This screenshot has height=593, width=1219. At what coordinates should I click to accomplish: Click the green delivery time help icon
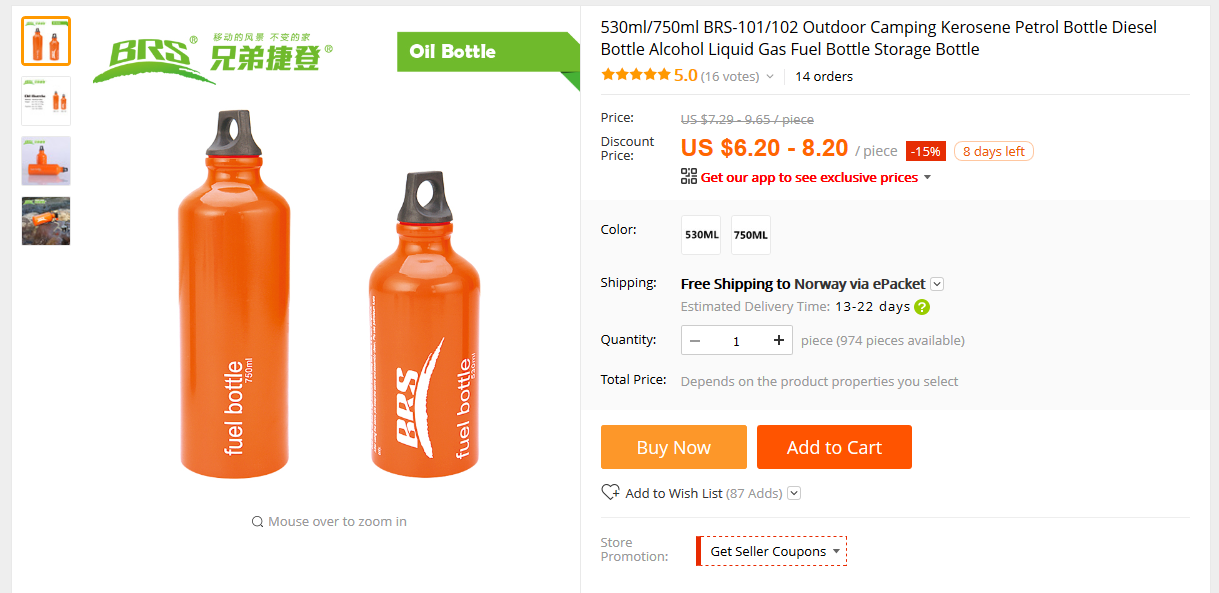922,307
